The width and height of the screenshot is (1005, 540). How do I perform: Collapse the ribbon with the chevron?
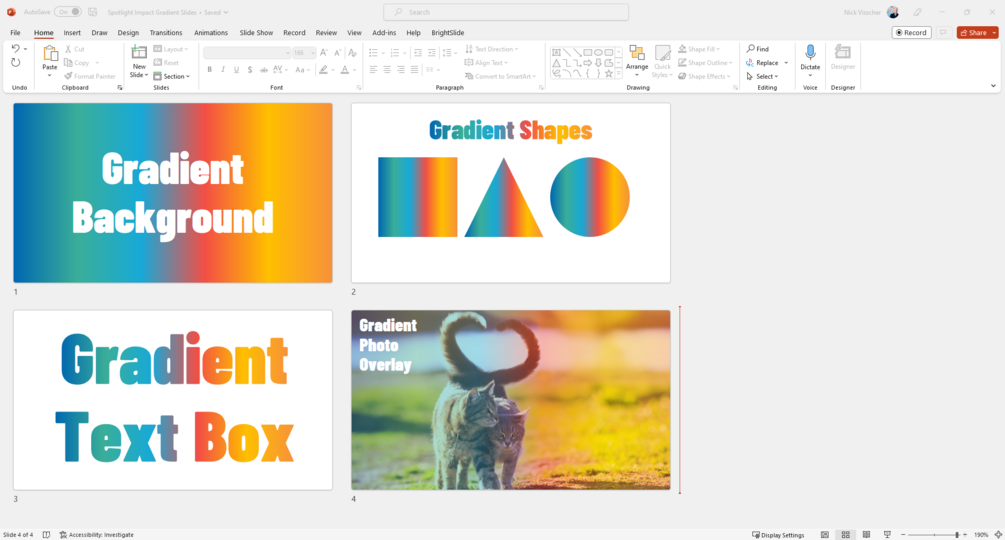click(x=993, y=86)
